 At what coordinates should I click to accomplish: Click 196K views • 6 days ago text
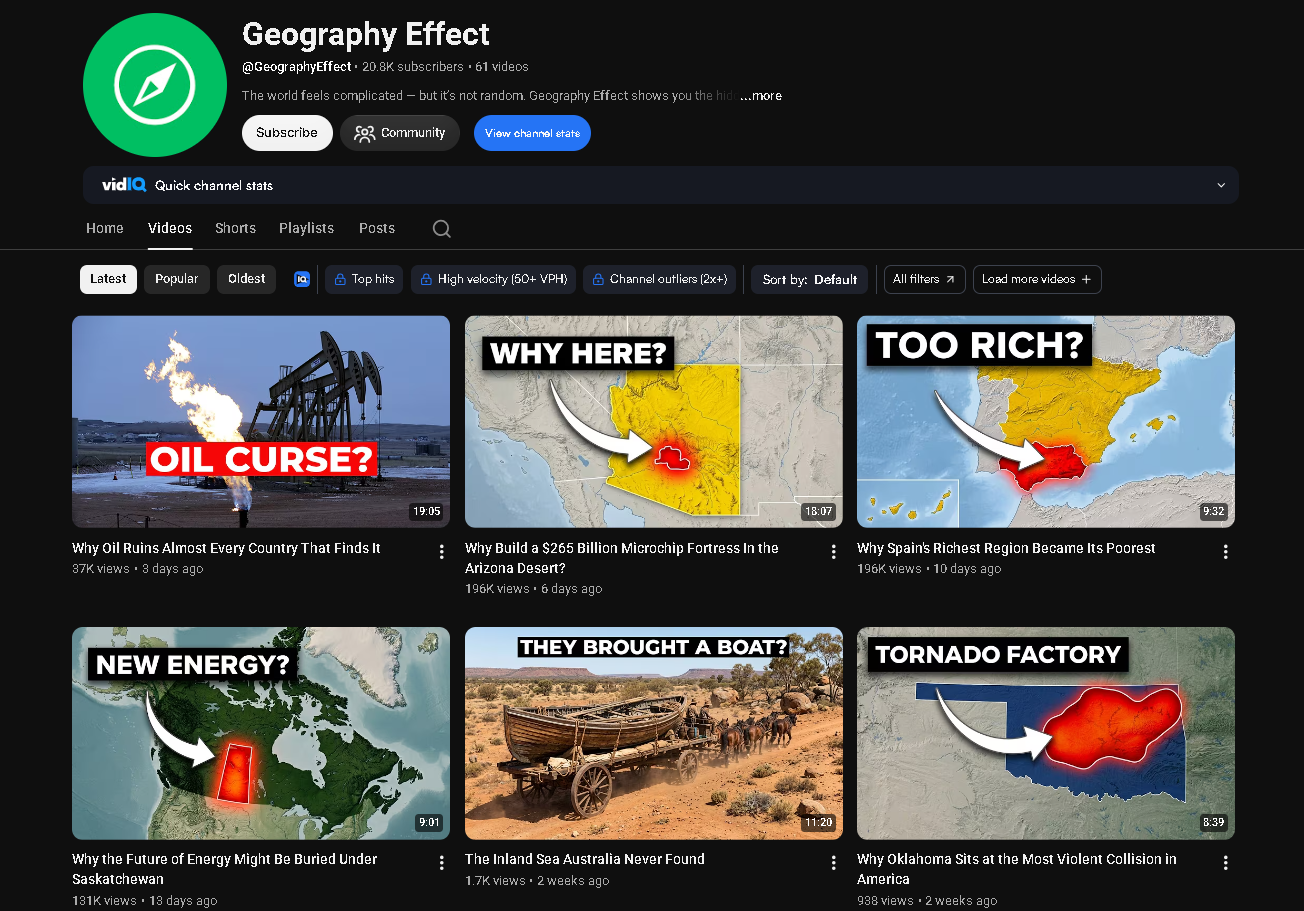click(x=534, y=589)
